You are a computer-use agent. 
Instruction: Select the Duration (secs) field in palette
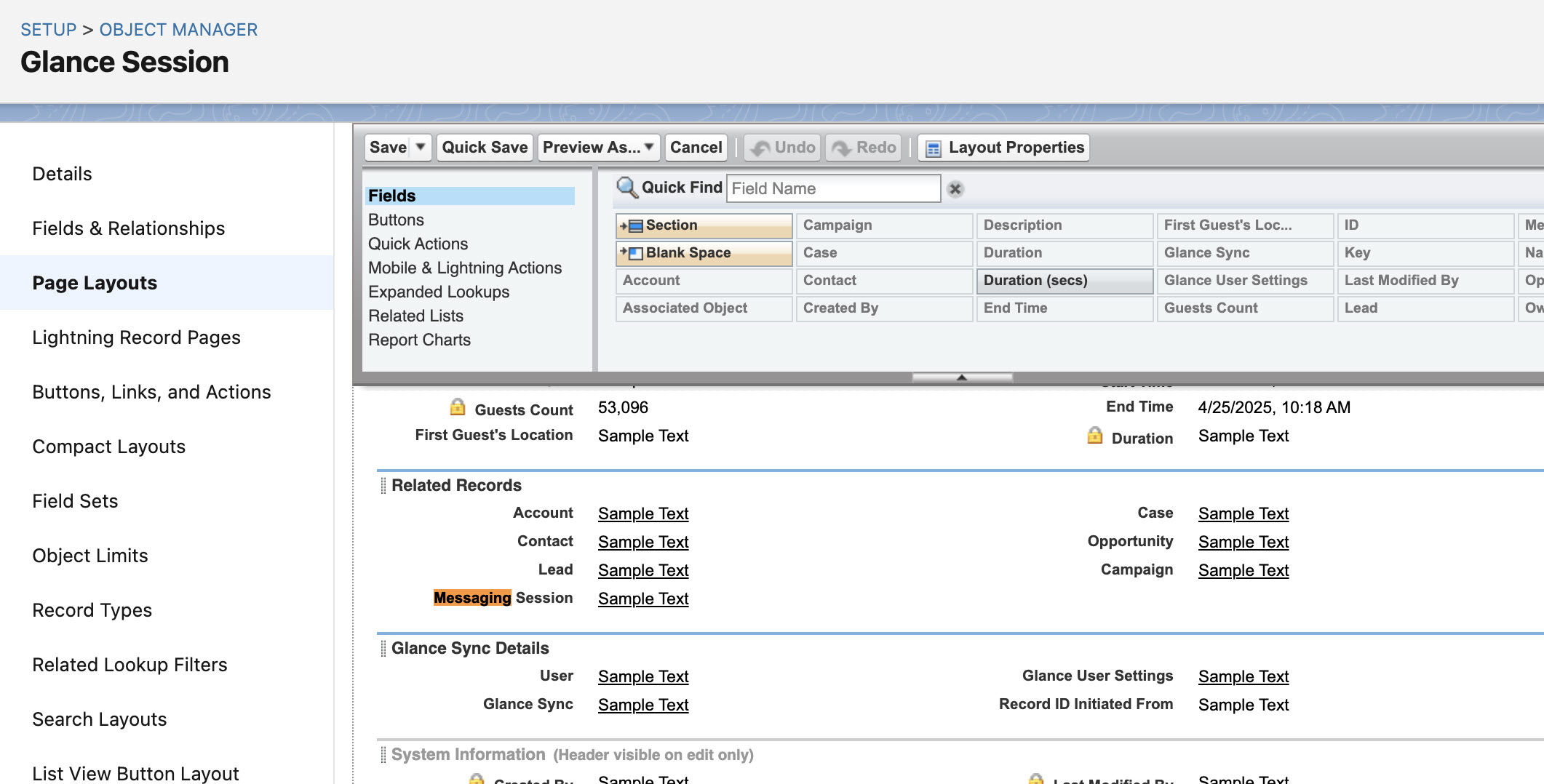point(1065,281)
